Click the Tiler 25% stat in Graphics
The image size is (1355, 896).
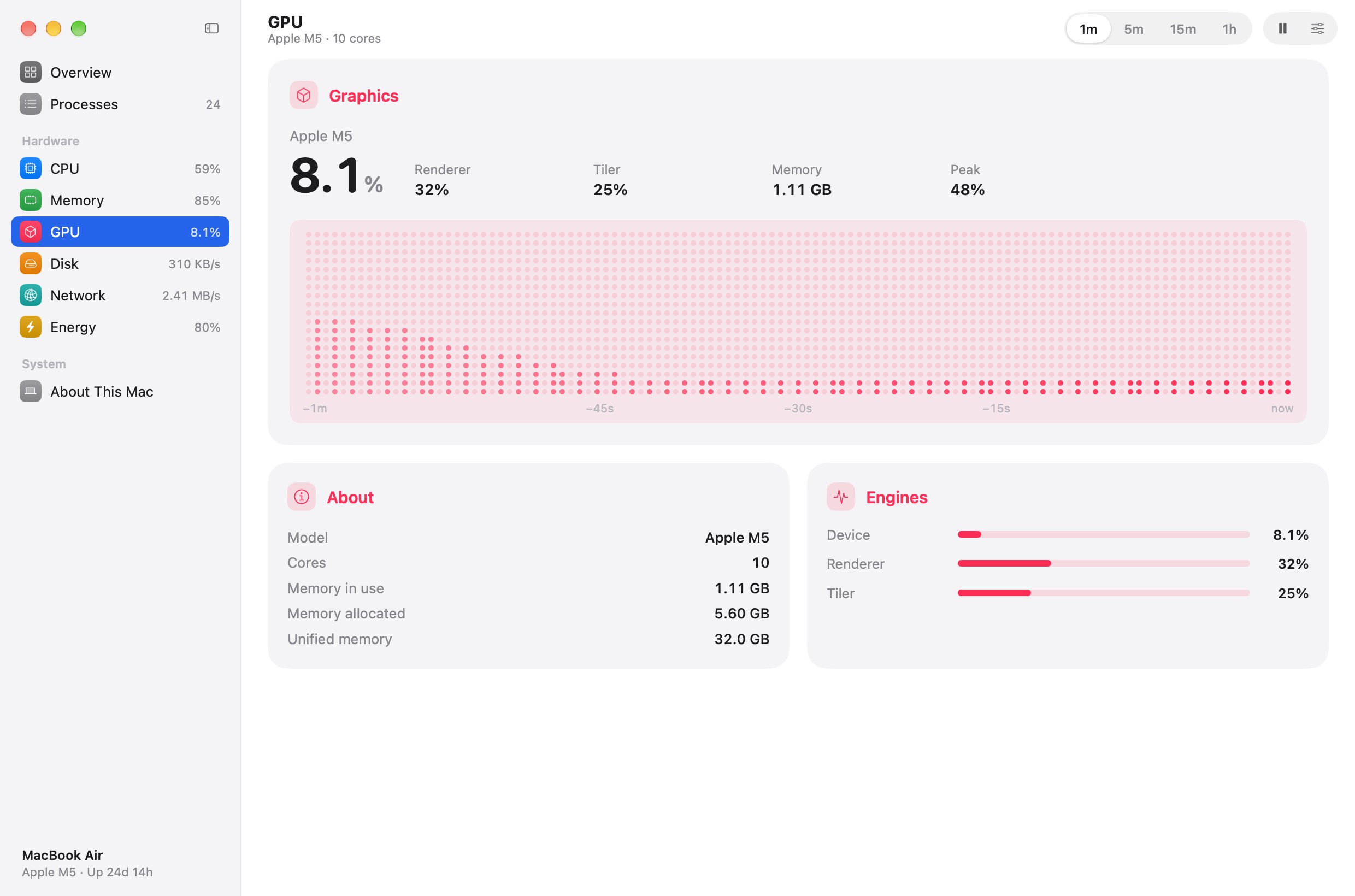pyautogui.click(x=610, y=180)
